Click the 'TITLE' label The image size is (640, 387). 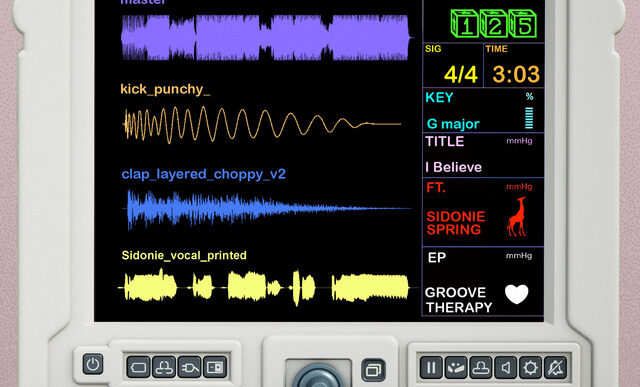click(444, 141)
